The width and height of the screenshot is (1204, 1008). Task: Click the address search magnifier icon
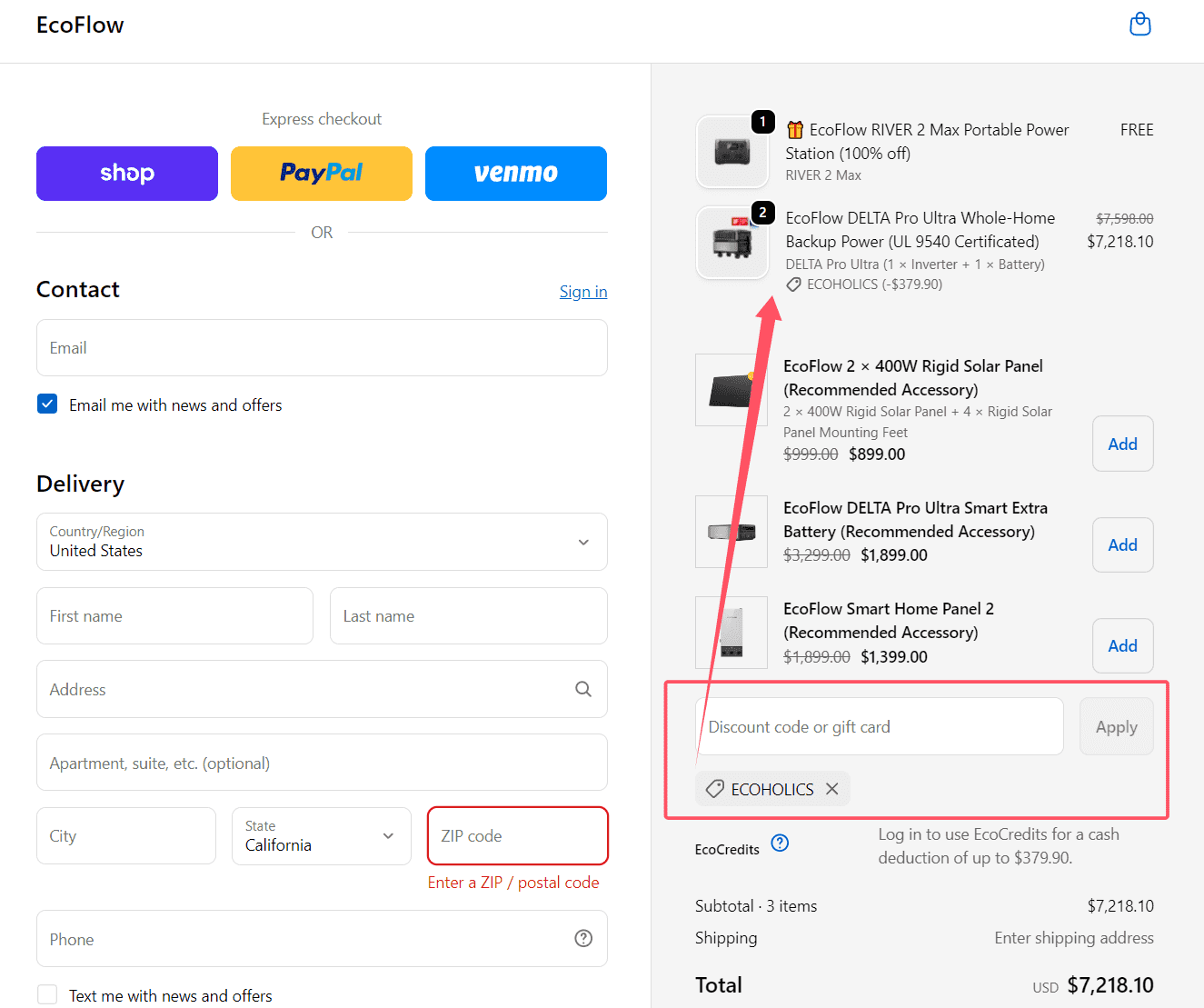[583, 689]
